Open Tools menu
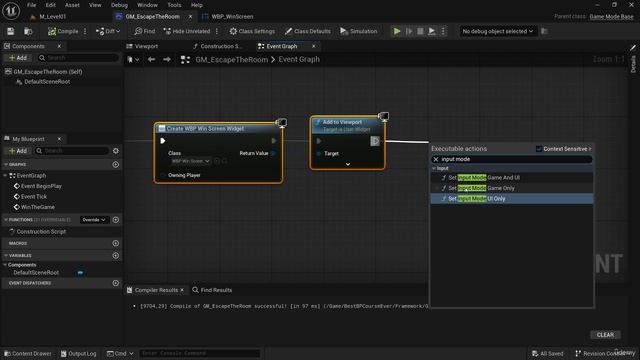Image resolution: width=640 pixels, height=360 pixels. (x=174, y=5)
